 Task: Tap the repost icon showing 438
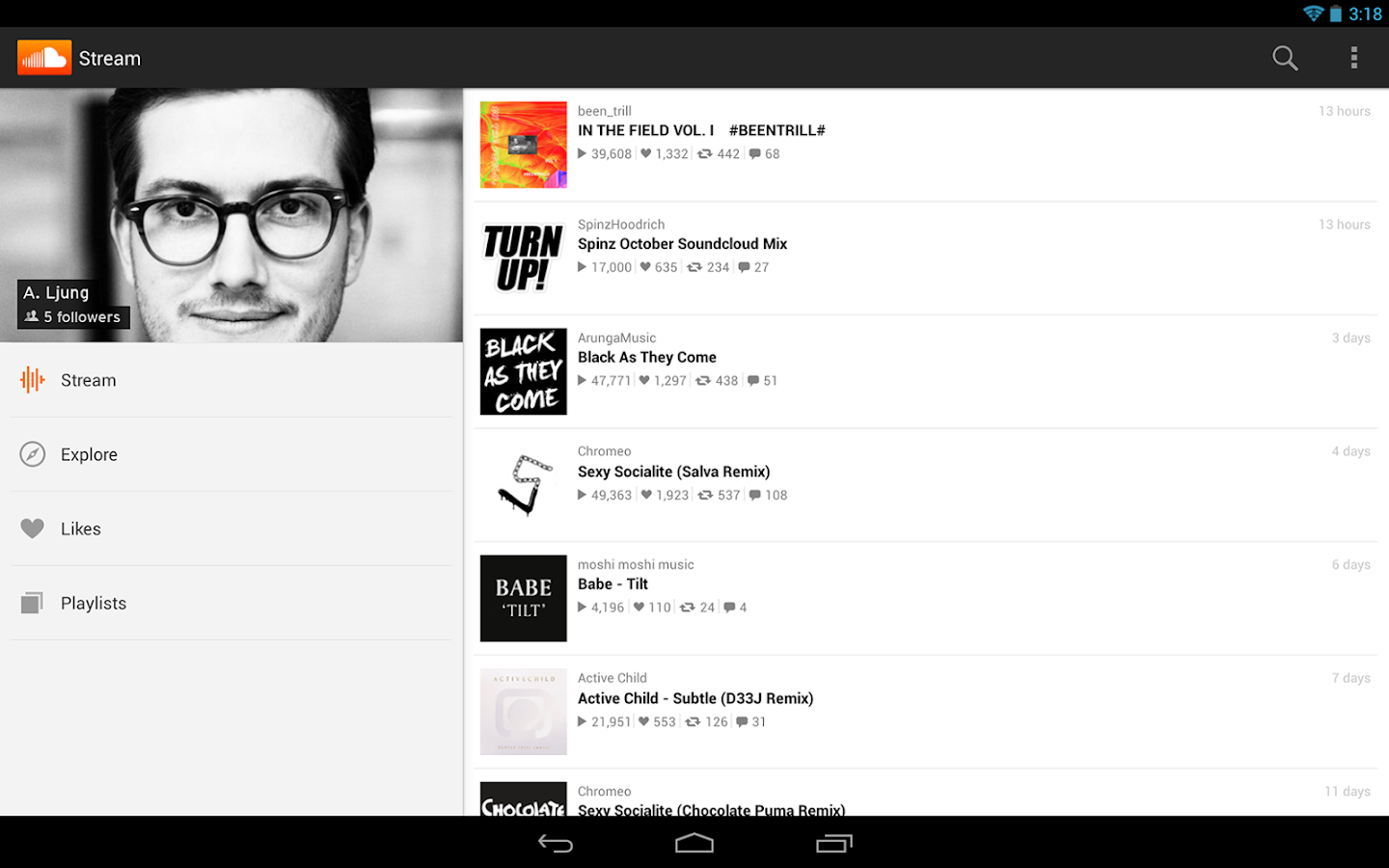point(703,380)
